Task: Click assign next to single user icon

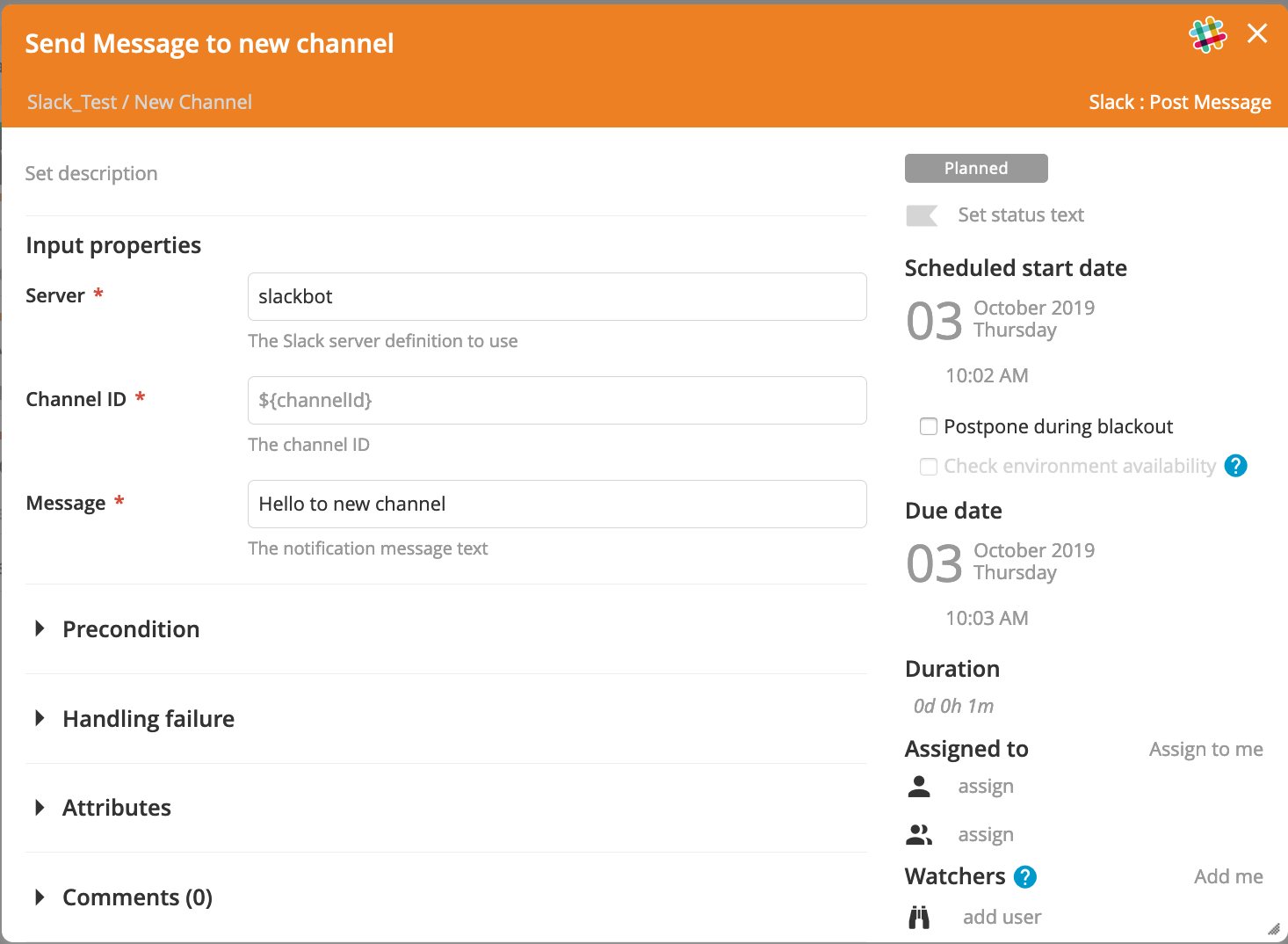Action: coord(986,786)
